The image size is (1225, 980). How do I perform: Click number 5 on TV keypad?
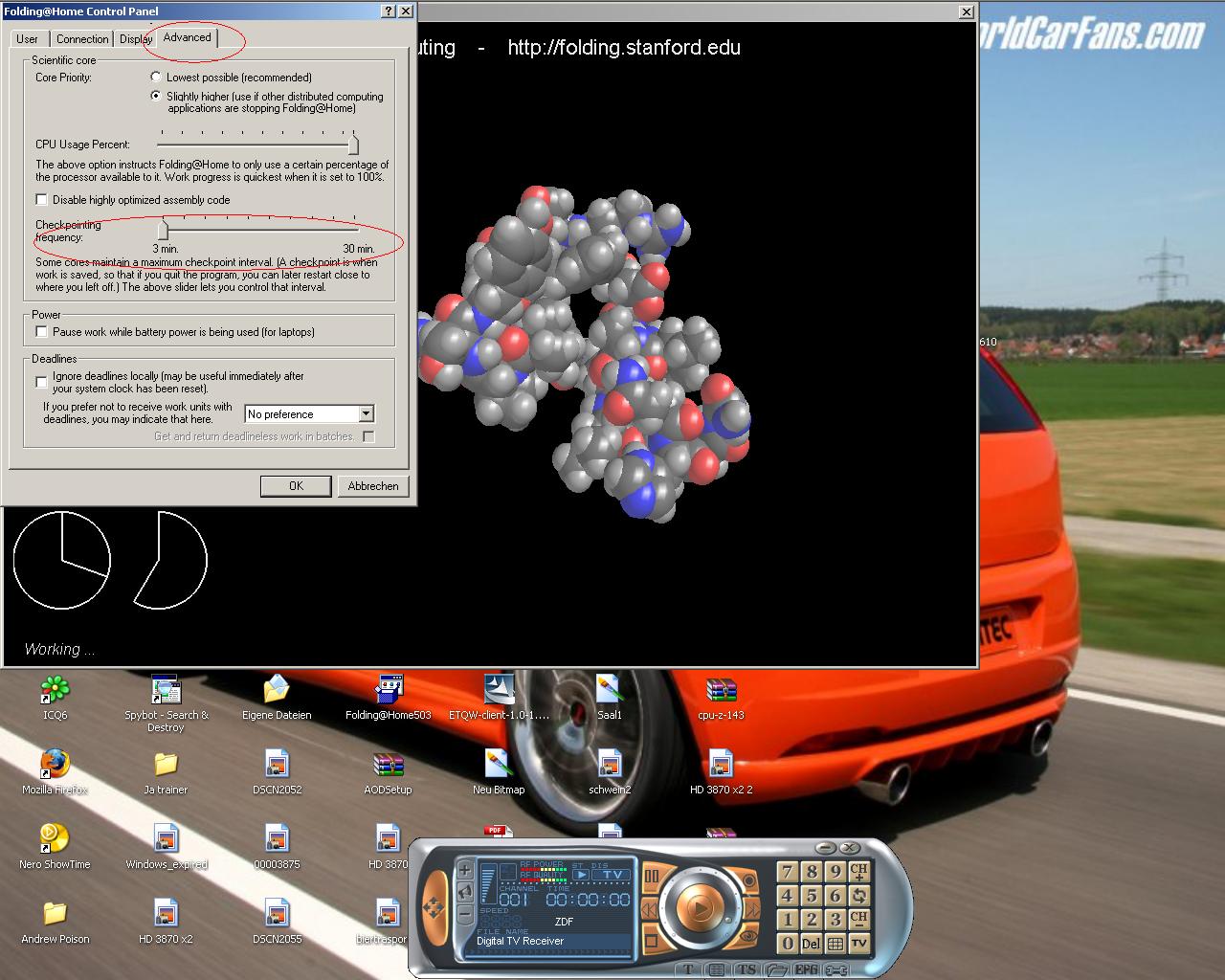pos(811,895)
